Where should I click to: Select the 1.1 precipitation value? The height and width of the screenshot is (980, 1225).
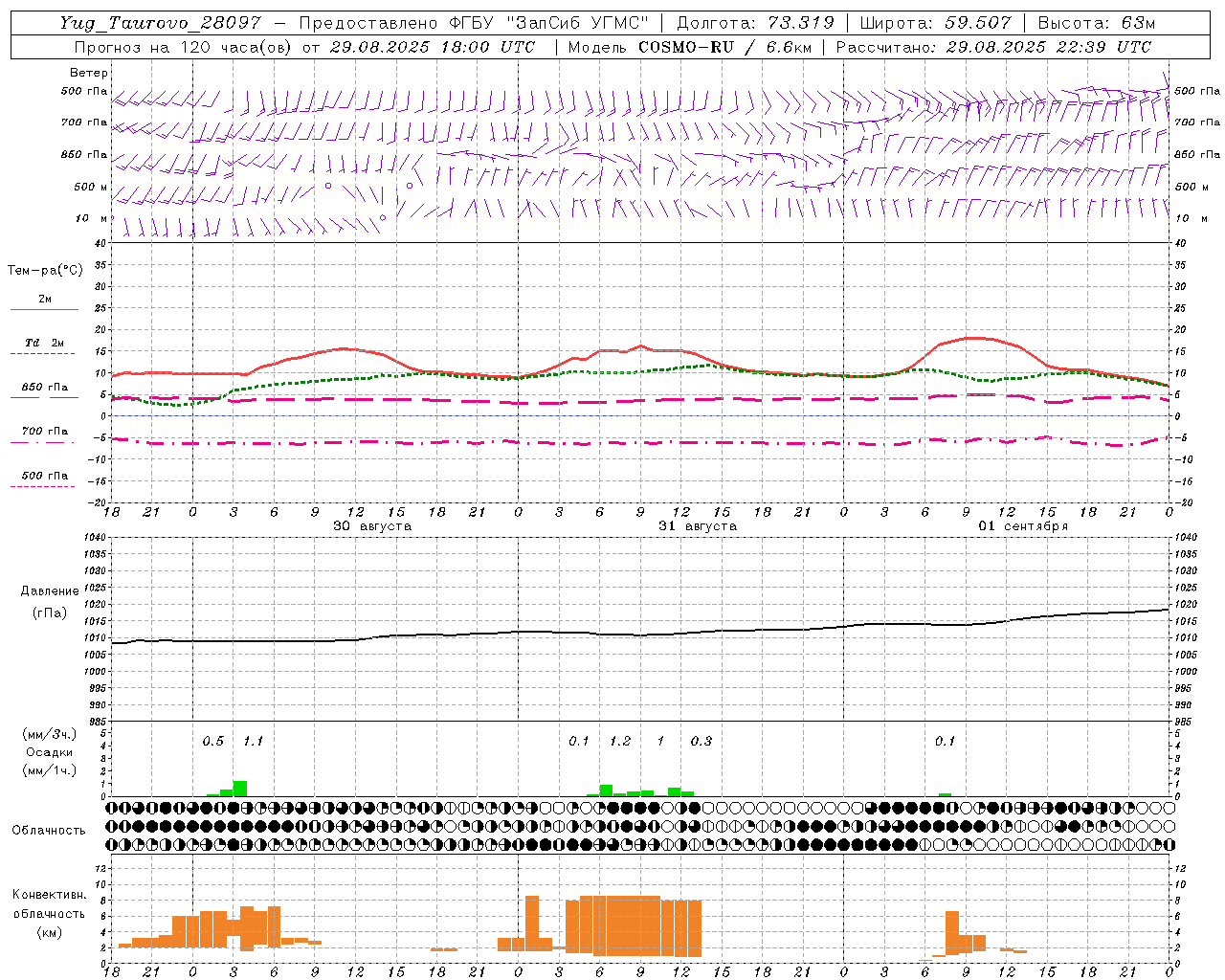click(x=253, y=741)
